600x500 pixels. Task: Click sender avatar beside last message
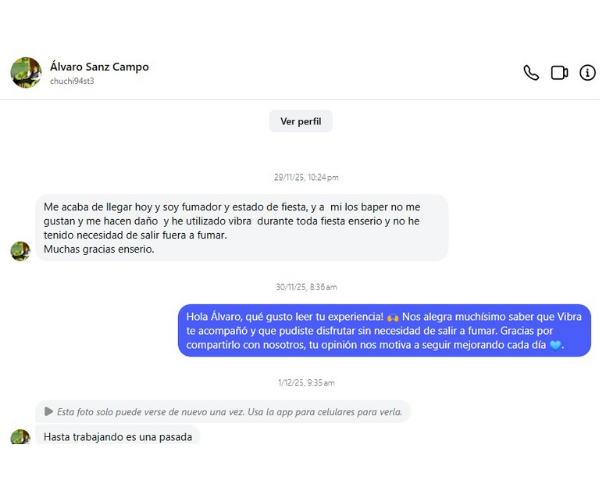[x=20, y=437]
